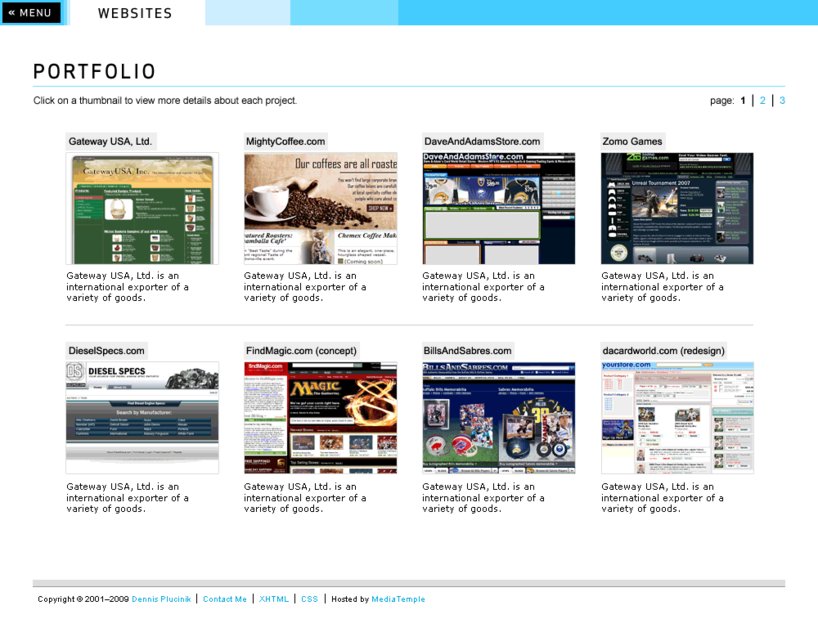Open the Contact Me footer link
The height and width of the screenshot is (628, 818).
point(225,599)
